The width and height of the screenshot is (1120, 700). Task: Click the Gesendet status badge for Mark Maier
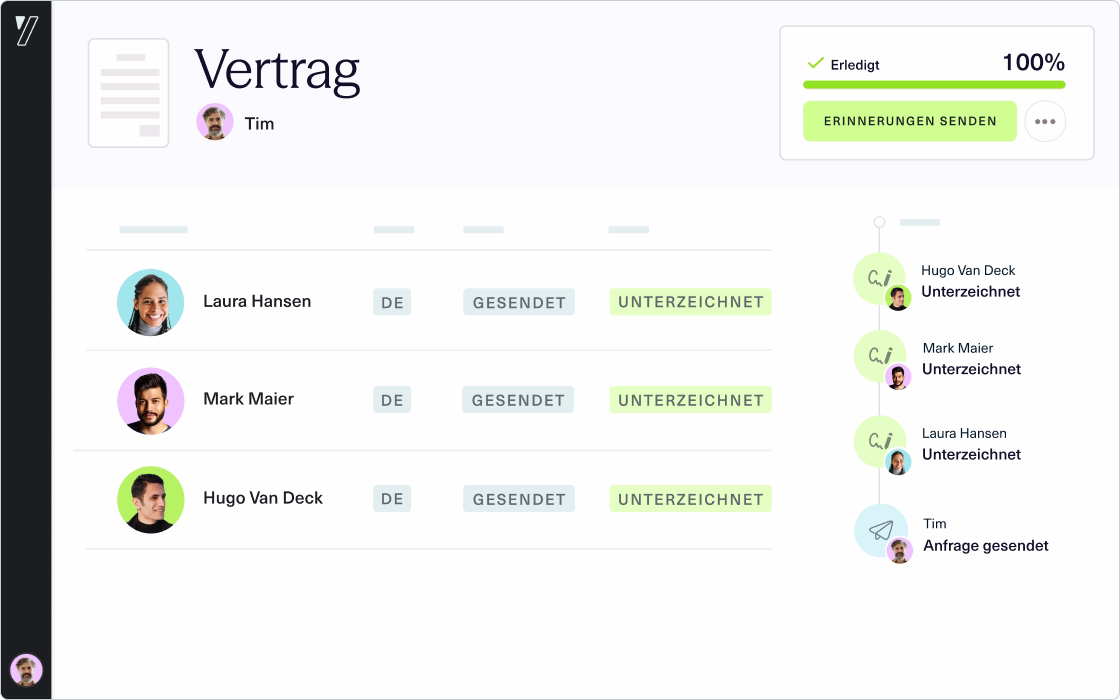pyautogui.click(x=518, y=400)
